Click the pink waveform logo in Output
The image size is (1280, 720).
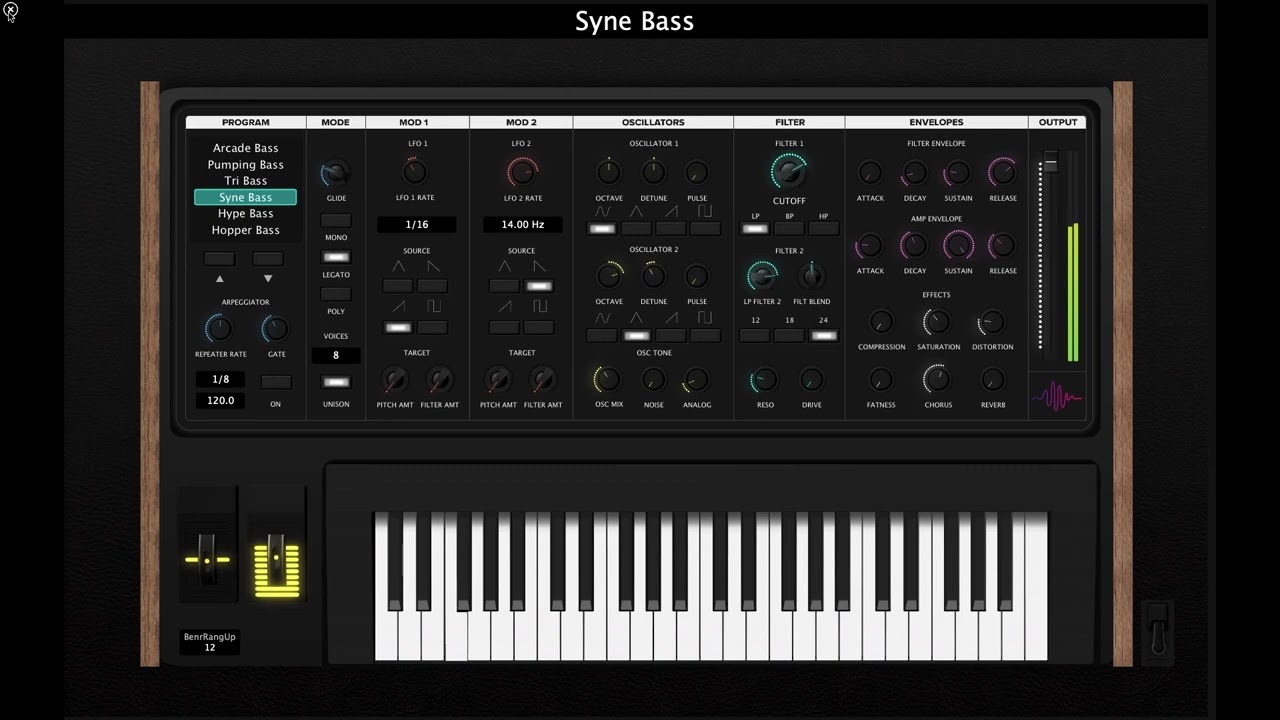coord(1057,398)
